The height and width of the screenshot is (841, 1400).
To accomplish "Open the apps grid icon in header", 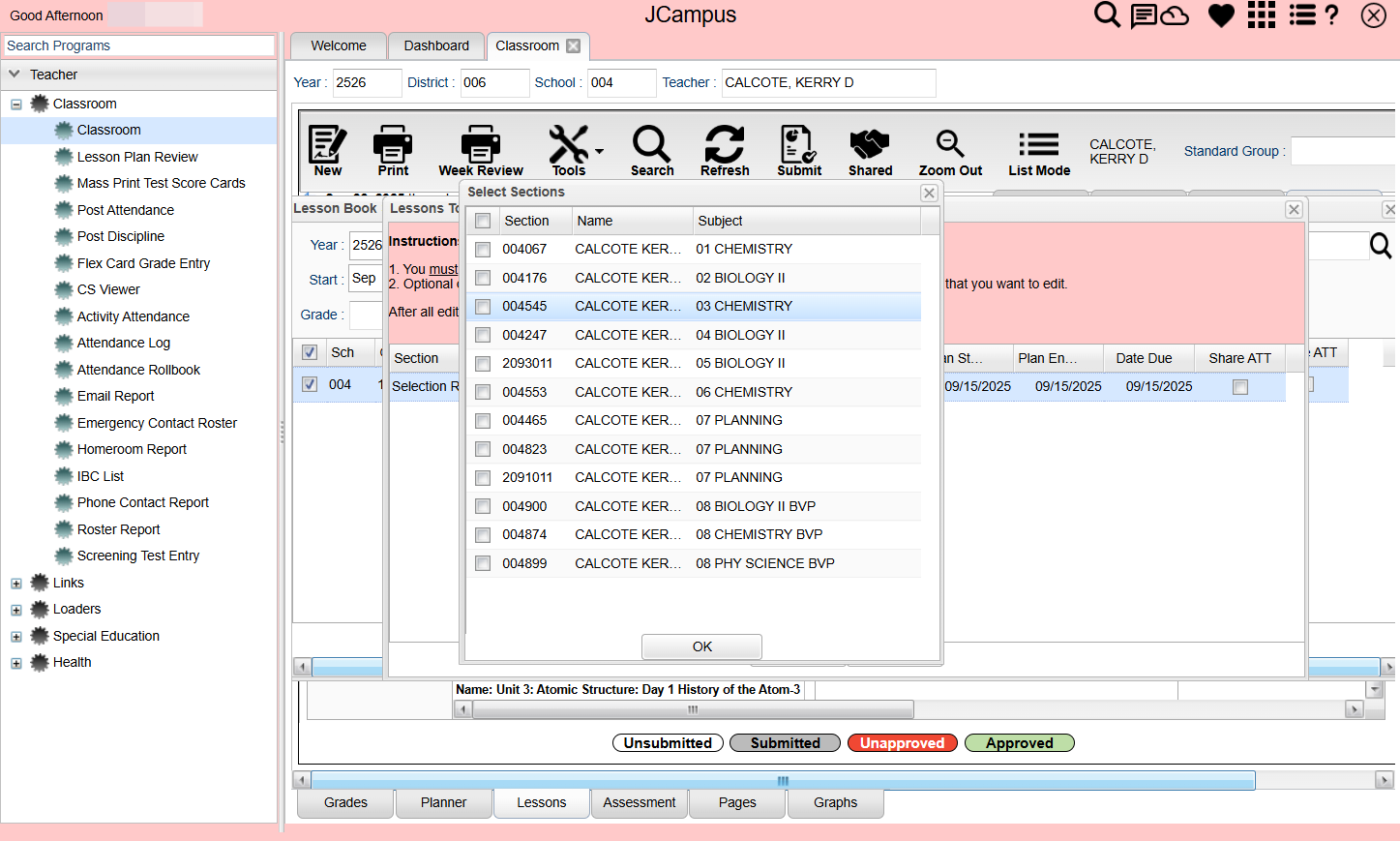I will (x=1262, y=15).
